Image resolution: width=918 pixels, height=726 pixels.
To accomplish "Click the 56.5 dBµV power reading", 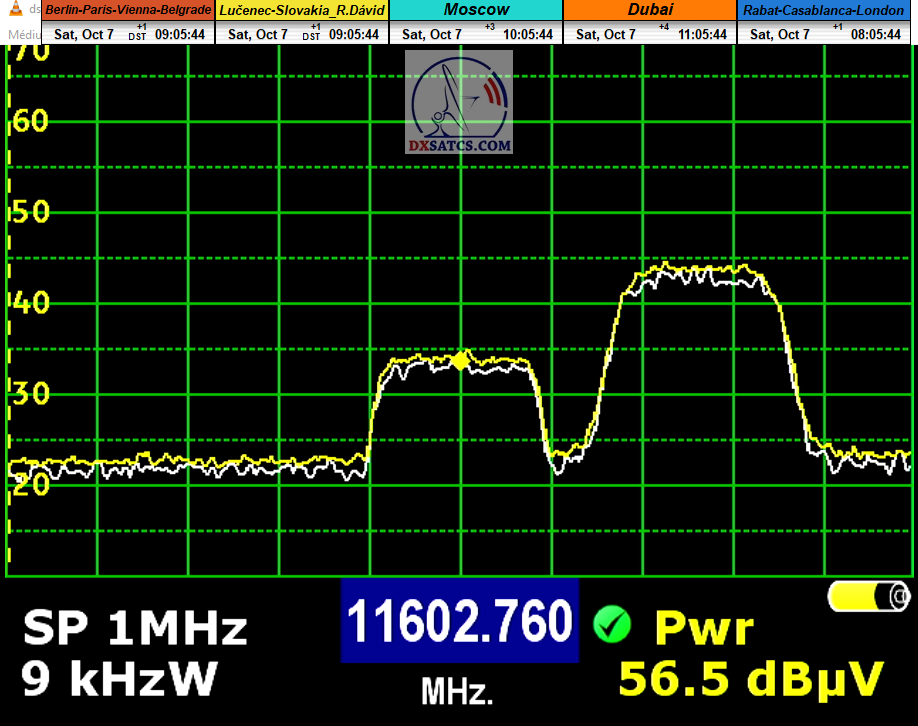I will pyautogui.click(x=751, y=679).
